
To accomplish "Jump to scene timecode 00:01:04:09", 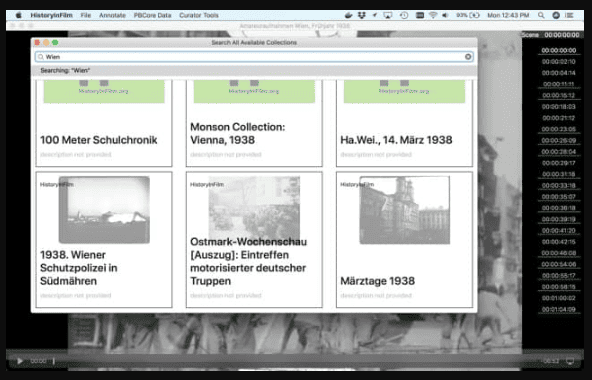I will pyautogui.click(x=559, y=309).
